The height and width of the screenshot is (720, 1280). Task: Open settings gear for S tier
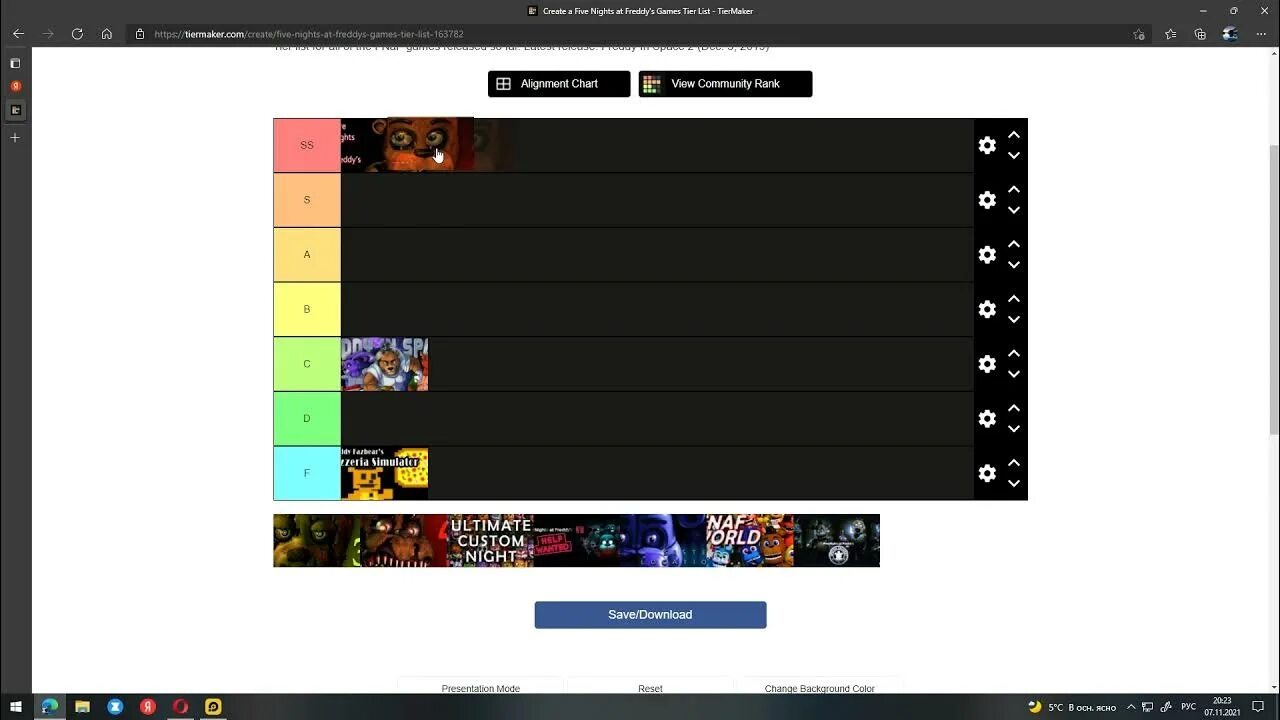click(x=987, y=200)
